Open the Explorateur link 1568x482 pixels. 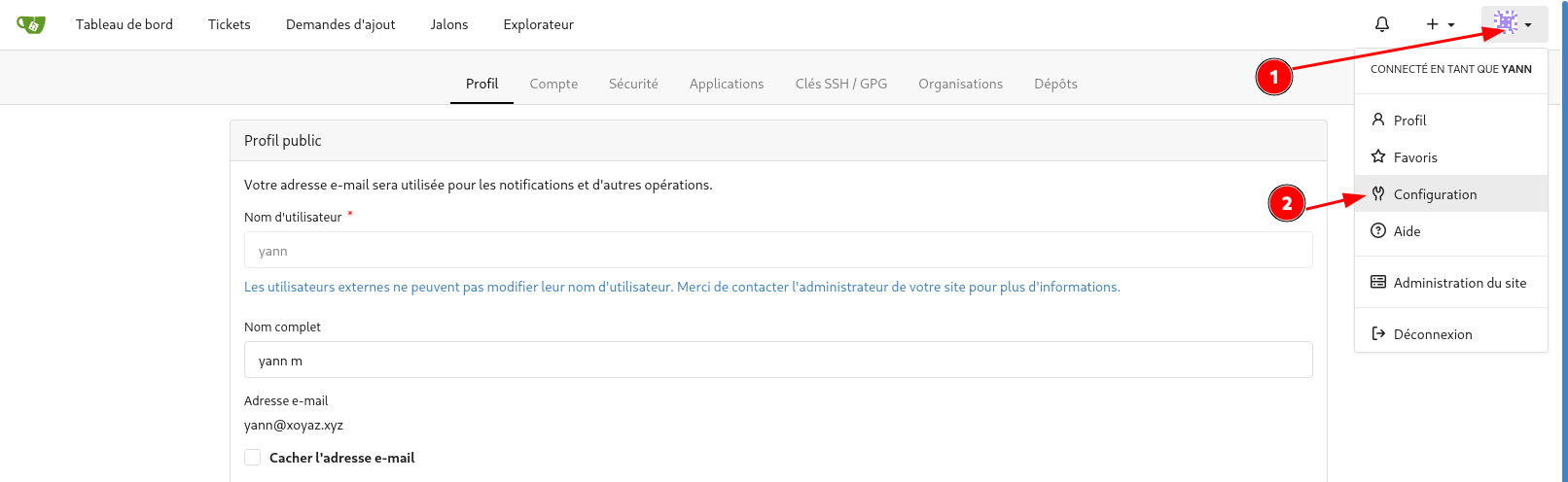tap(538, 24)
